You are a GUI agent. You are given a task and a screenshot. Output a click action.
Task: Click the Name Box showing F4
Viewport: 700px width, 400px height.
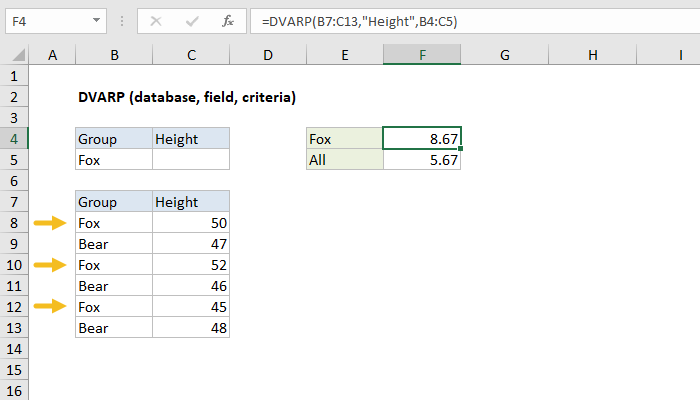coord(56,21)
